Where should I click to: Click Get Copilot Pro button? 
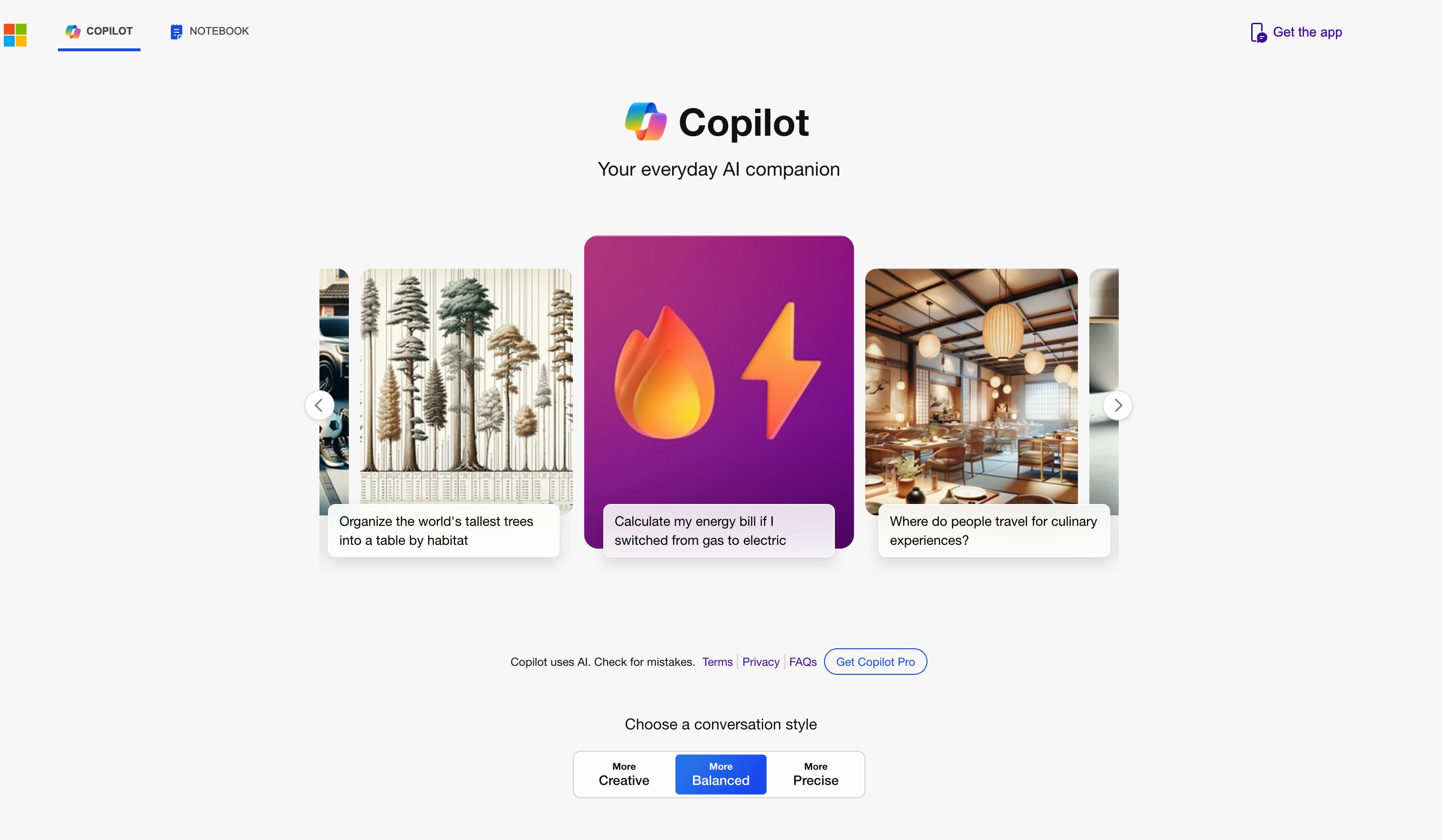(x=875, y=661)
